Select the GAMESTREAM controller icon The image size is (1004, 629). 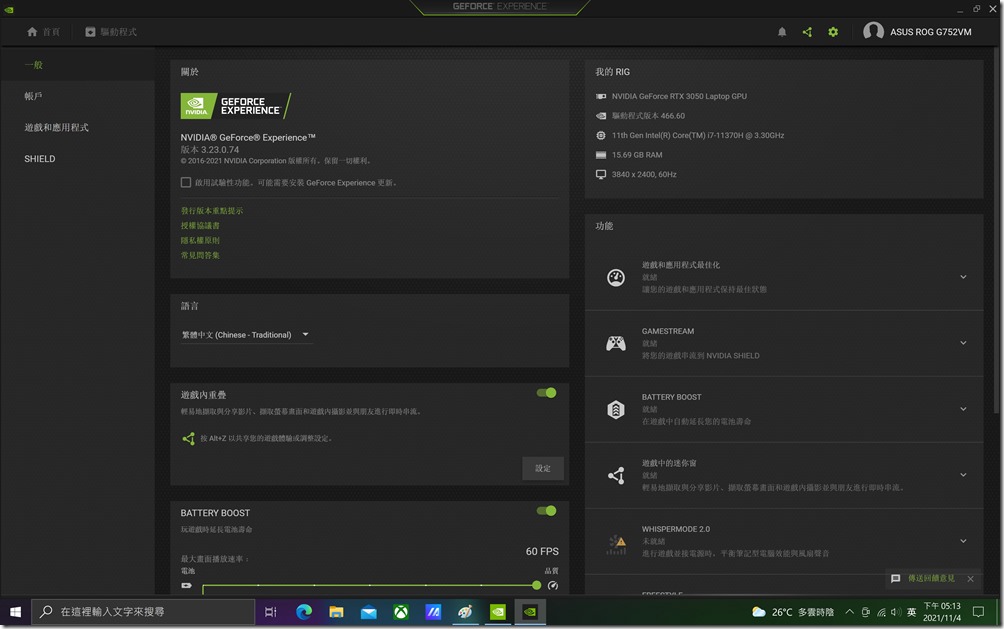click(615, 342)
